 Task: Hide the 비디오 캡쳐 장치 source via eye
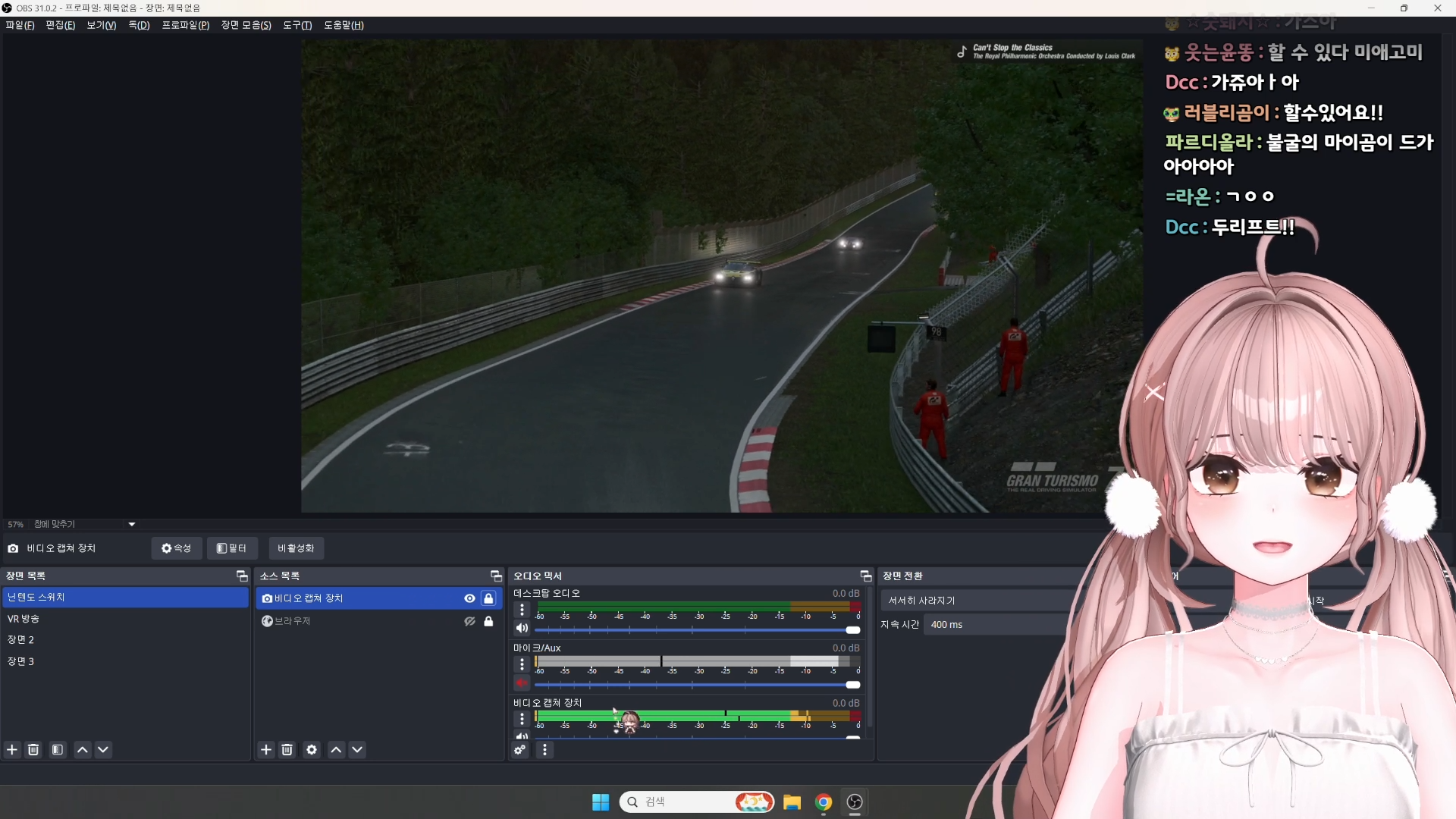[x=469, y=598]
